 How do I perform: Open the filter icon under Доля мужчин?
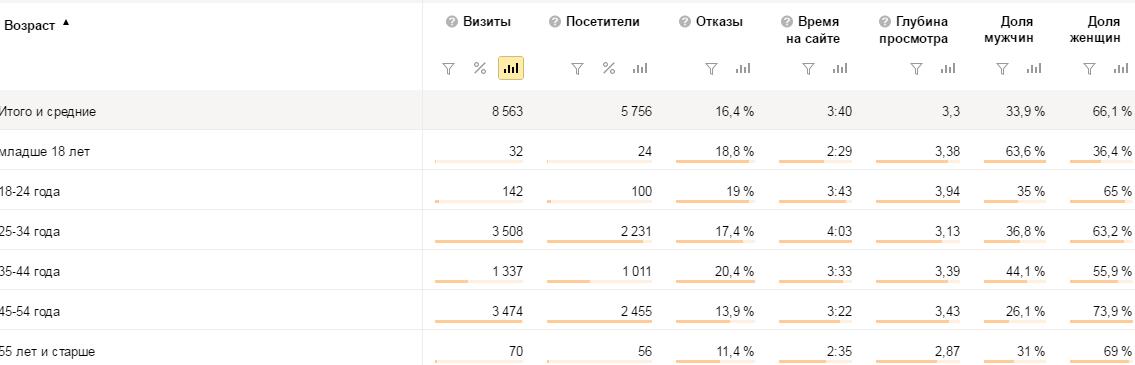[x=1003, y=69]
